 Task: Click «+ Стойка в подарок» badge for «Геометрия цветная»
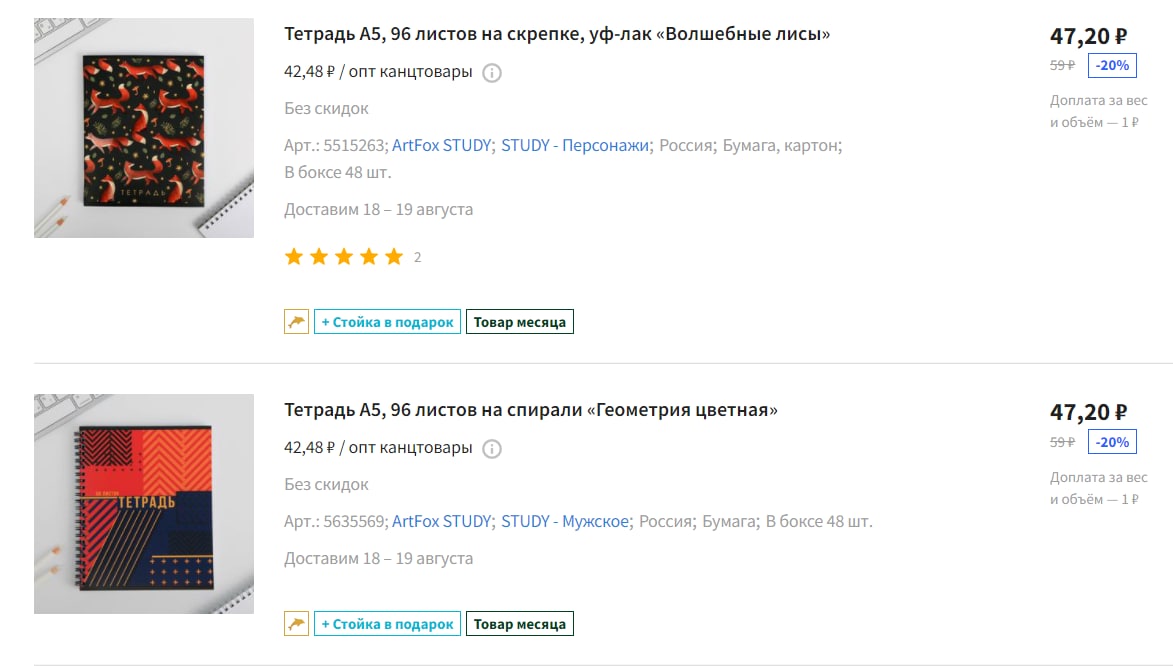(x=387, y=623)
